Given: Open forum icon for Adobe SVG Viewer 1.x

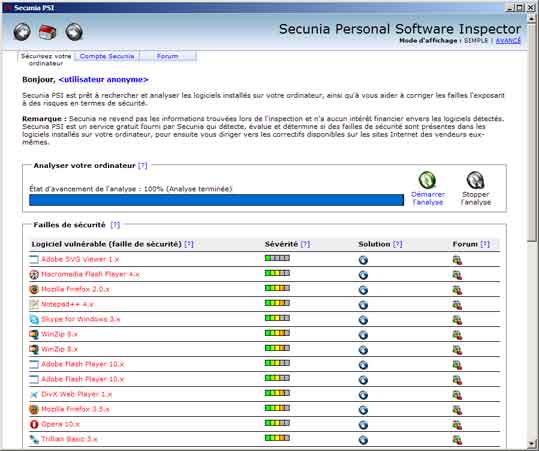Looking at the screenshot, I should (x=457, y=260).
